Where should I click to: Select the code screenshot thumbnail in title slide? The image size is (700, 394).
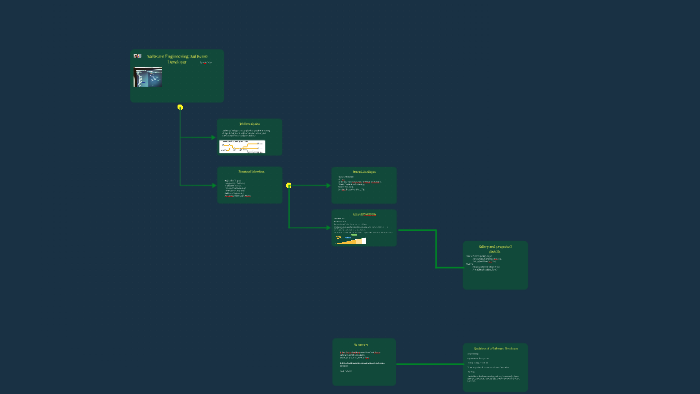coord(148,77)
